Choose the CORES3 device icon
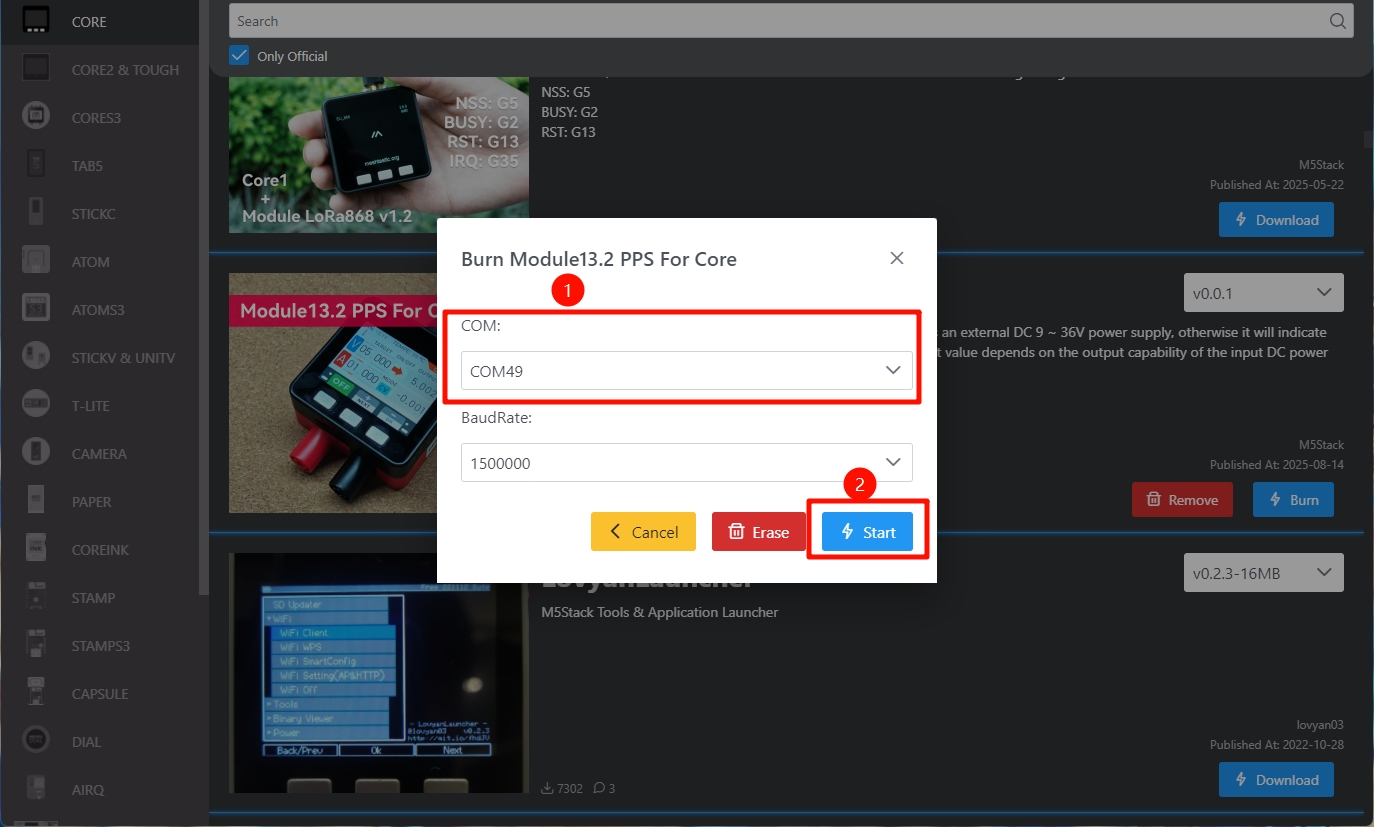 (x=36, y=117)
